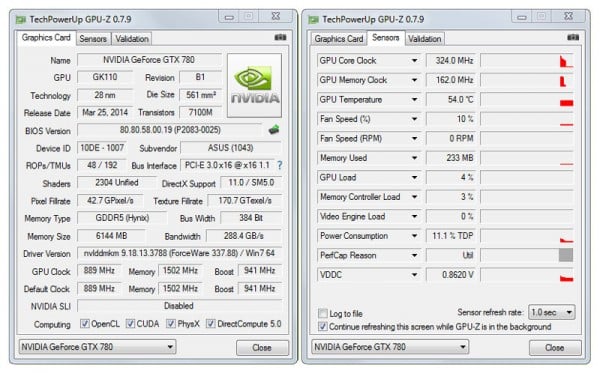
Task: Click Close button in Graphics Card window
Action: (x=262, y=348)
